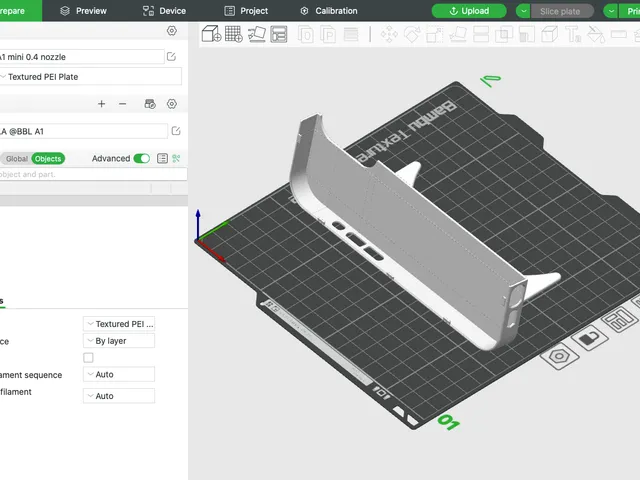Toggle the Advanced switch
Screen dimensions: 640x480
pyautogui.click(x=142, y=158)
